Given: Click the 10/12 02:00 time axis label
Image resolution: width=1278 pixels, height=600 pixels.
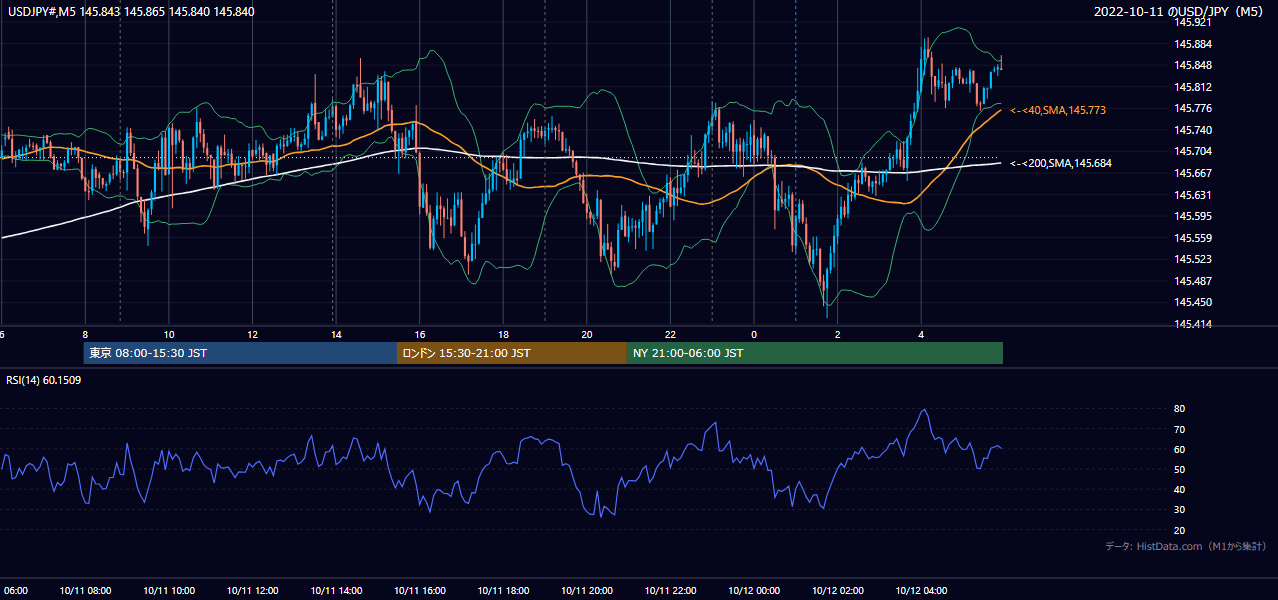Looking at the screenshot, I should (838, 591).
